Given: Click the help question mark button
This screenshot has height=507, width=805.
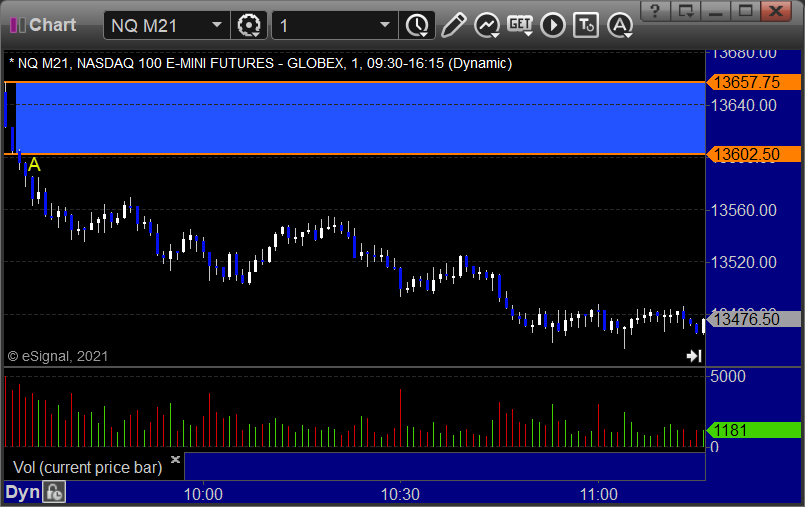Looking at the screenshot, I should click(655, 10).
